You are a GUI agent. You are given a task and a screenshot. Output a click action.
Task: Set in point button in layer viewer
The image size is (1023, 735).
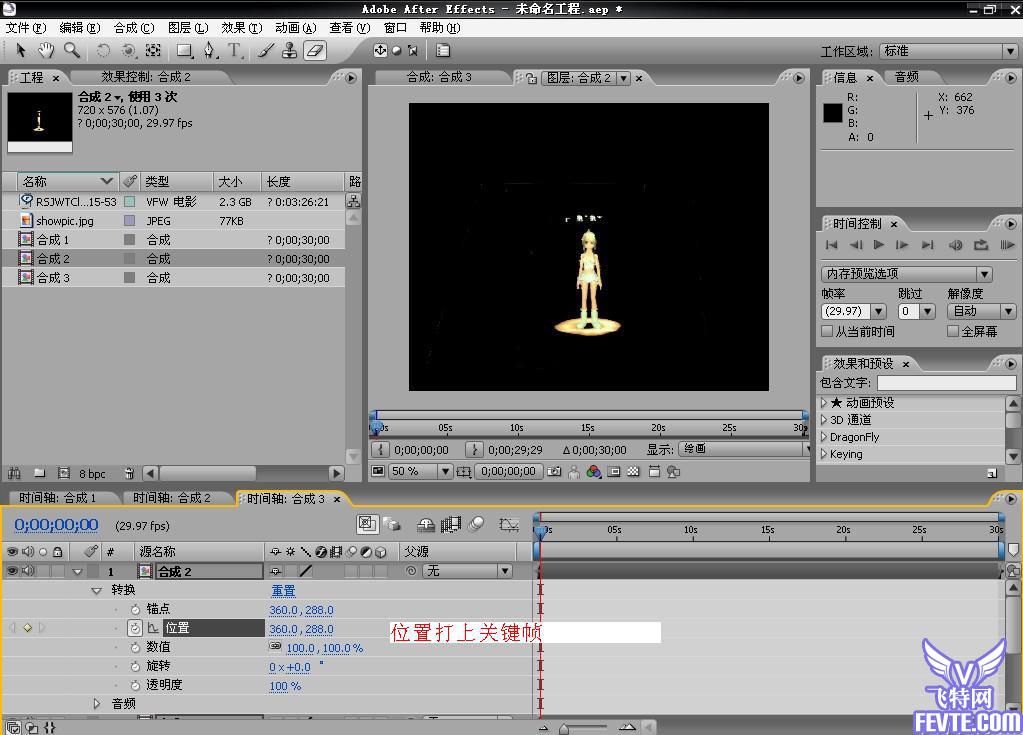380,449
